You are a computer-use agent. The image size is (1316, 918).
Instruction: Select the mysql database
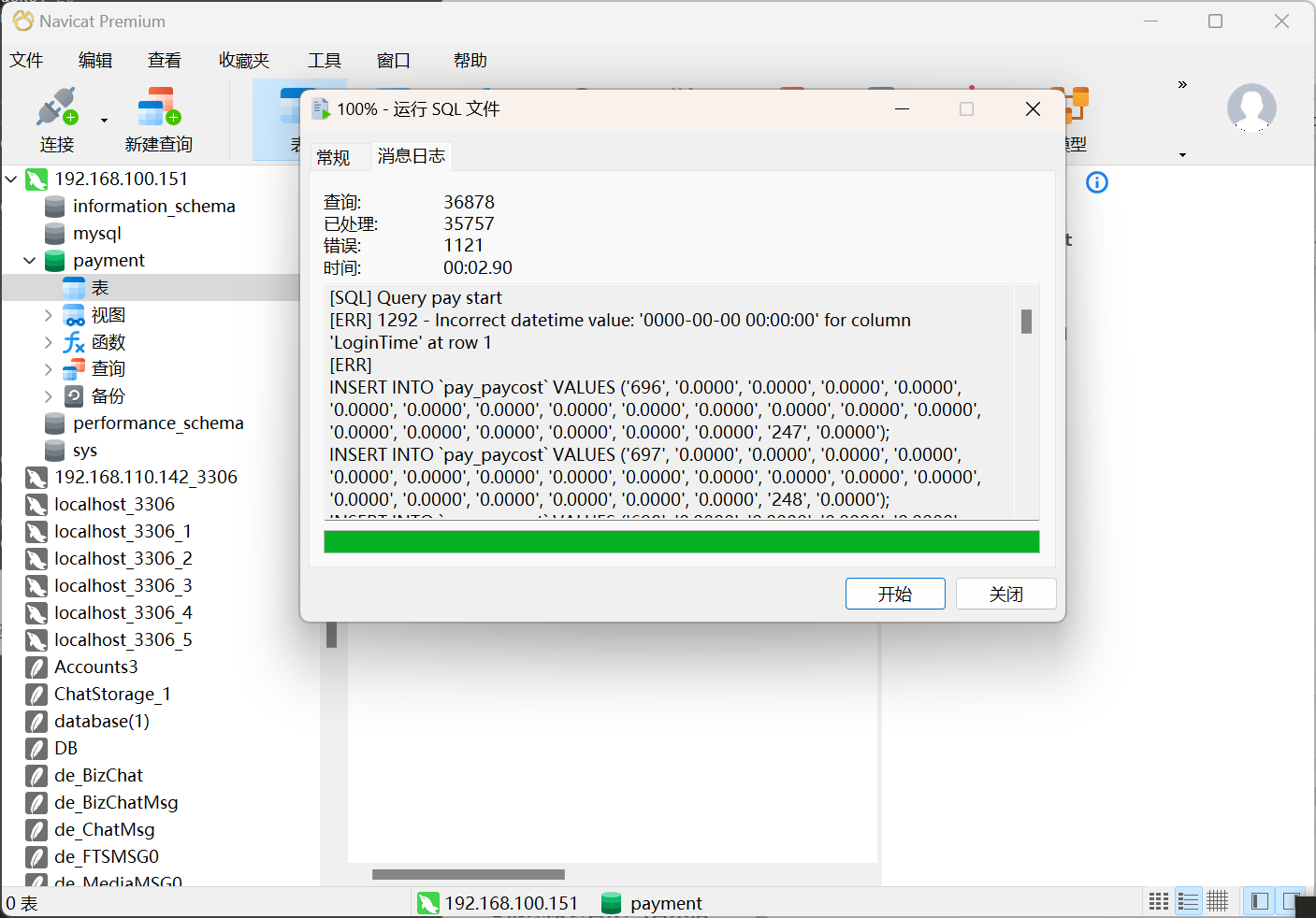pos(97,234)
